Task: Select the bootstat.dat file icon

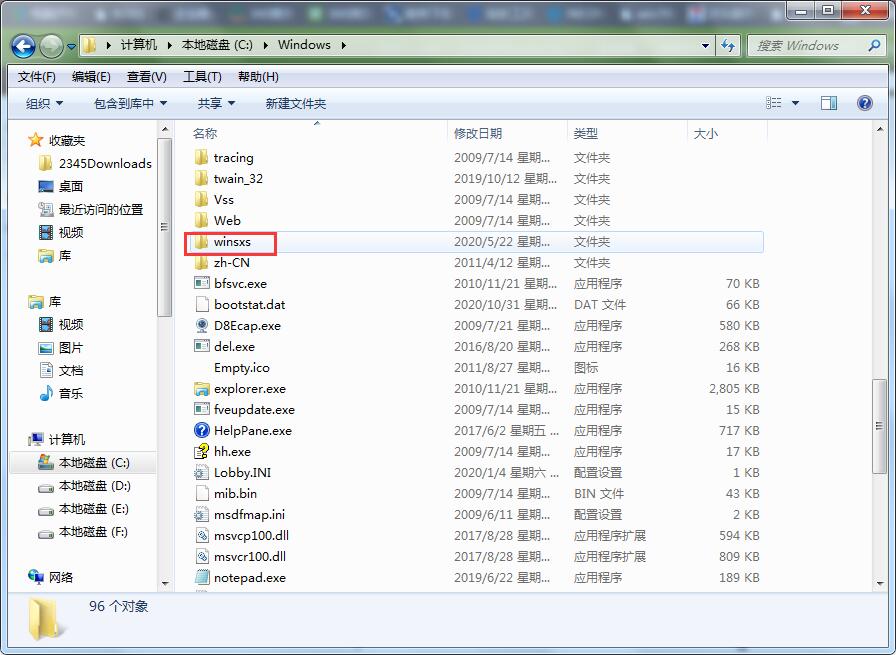Action: (202, 304)
